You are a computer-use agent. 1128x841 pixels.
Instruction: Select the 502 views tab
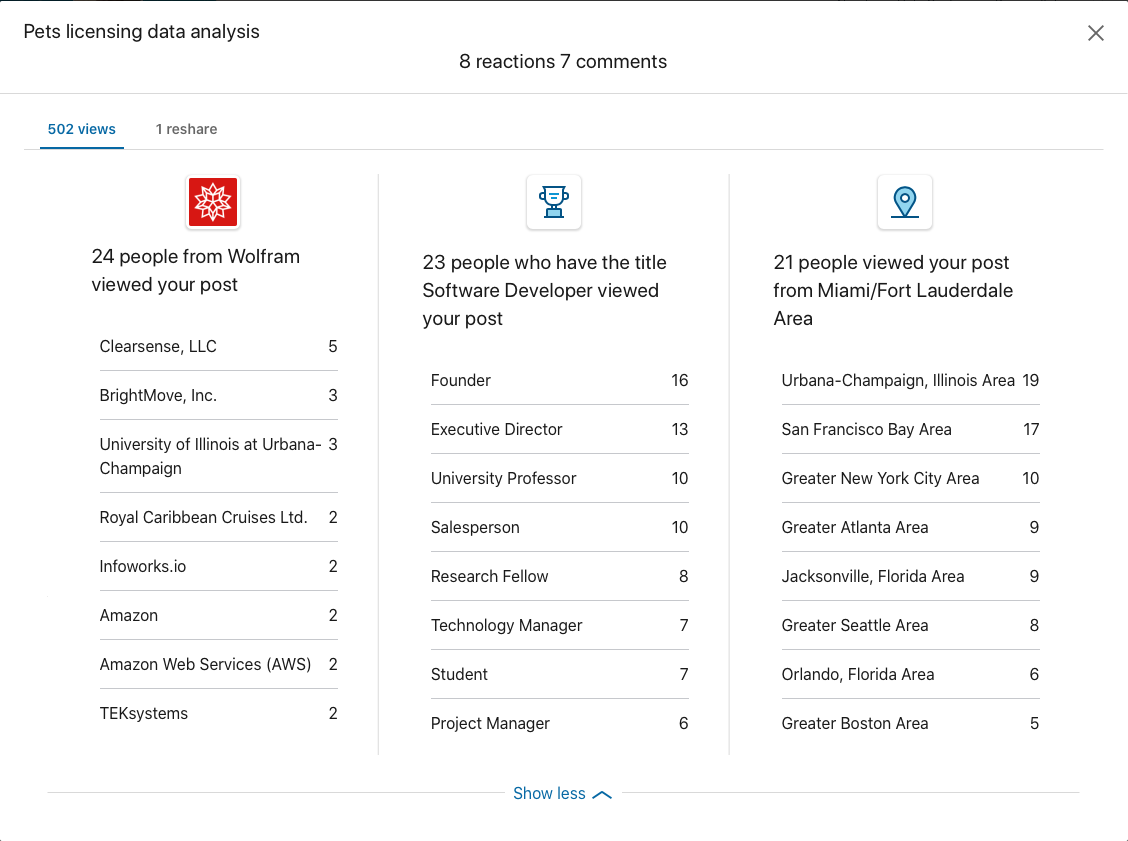point(81,129)
